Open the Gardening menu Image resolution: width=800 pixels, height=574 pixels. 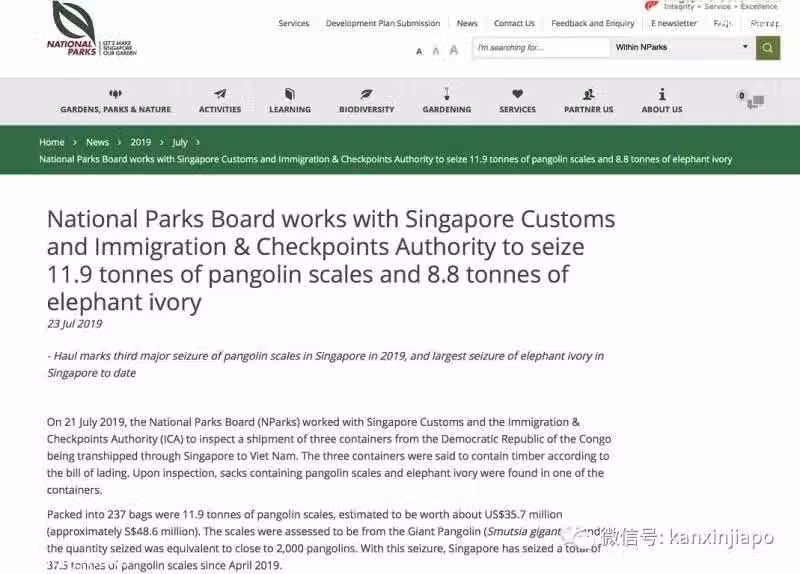[x=446, y=109]
